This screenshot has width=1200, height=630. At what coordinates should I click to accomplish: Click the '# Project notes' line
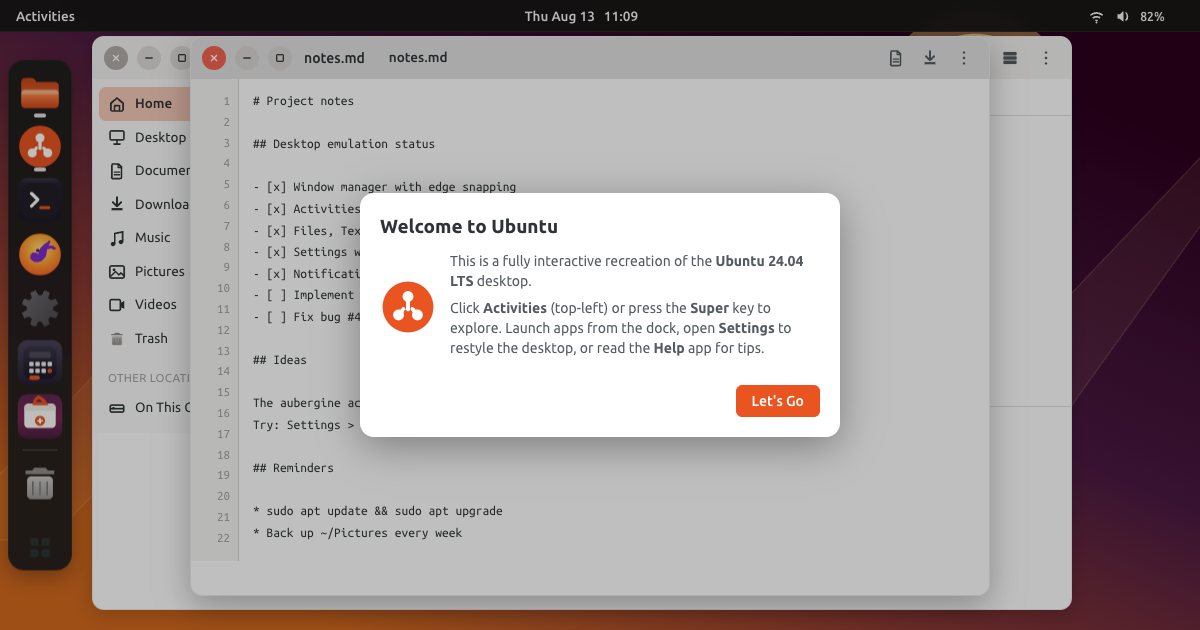click(303, 101)
